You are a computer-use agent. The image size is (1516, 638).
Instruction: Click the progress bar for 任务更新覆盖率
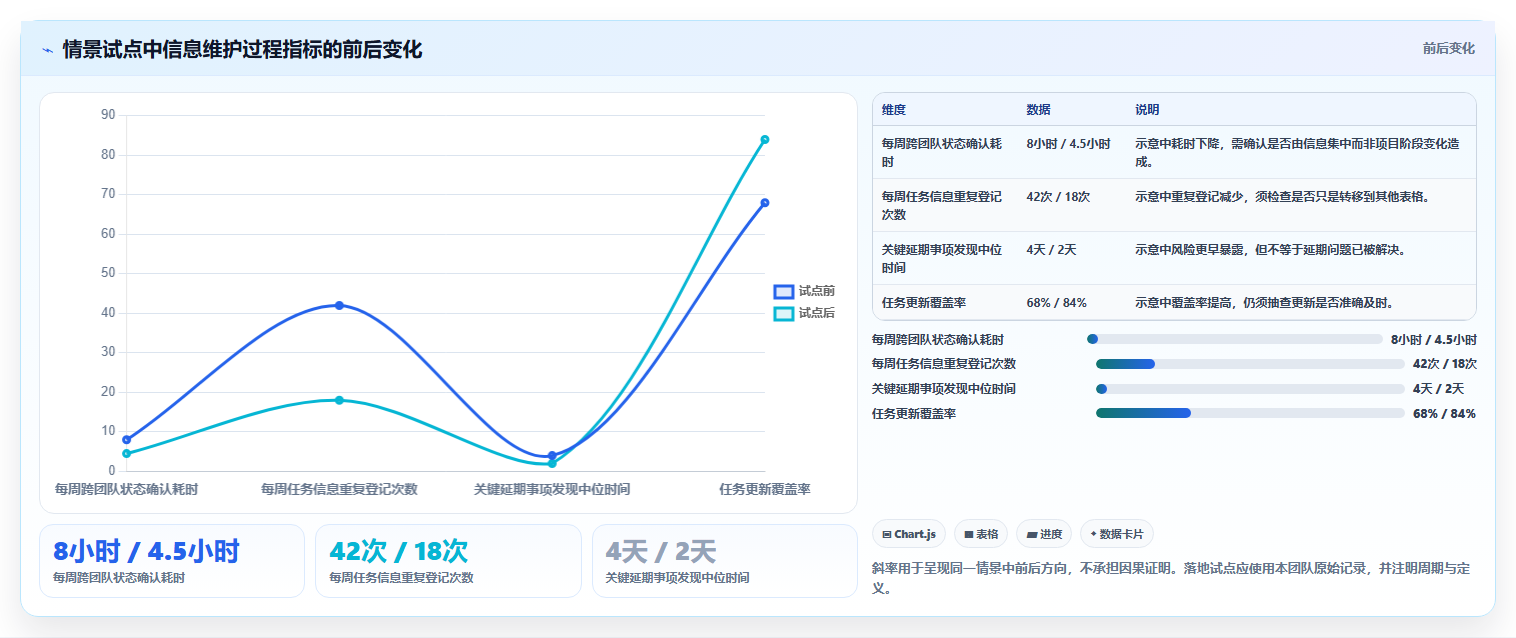(x=1250, y=413)
